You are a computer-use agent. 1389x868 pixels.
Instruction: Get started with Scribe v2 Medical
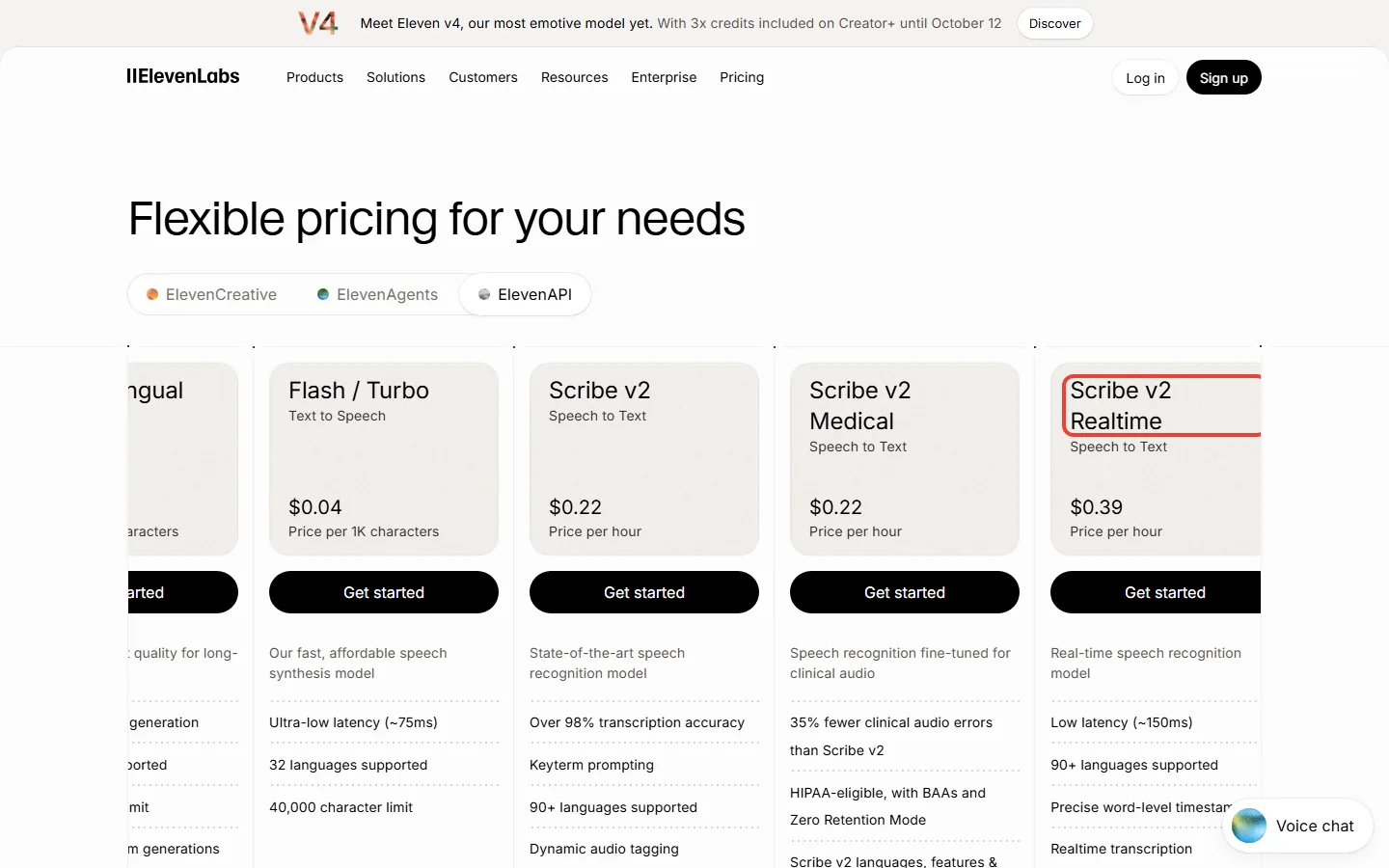[x=905, y=592]
